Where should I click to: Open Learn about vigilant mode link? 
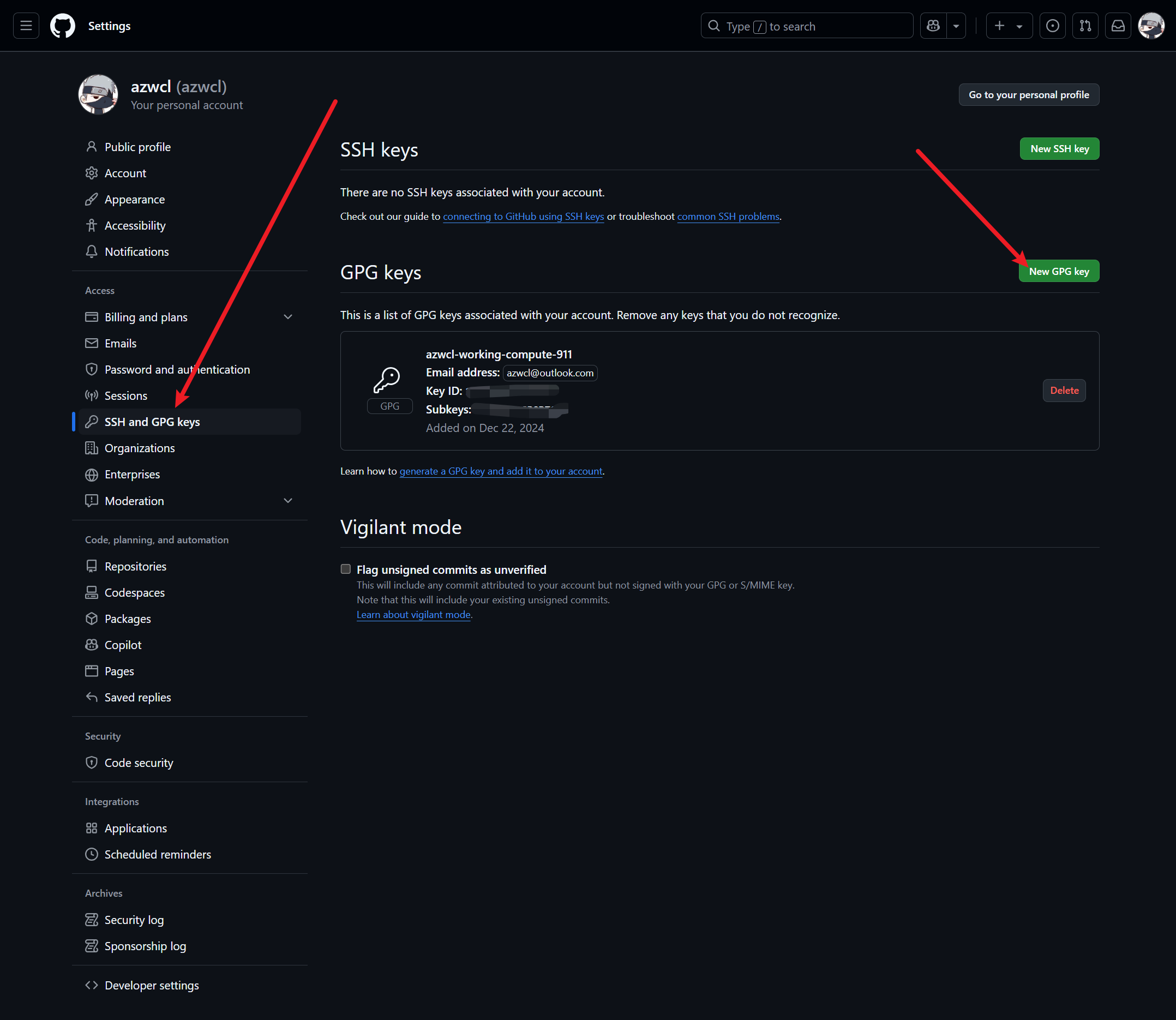click(x=413, y=614)
